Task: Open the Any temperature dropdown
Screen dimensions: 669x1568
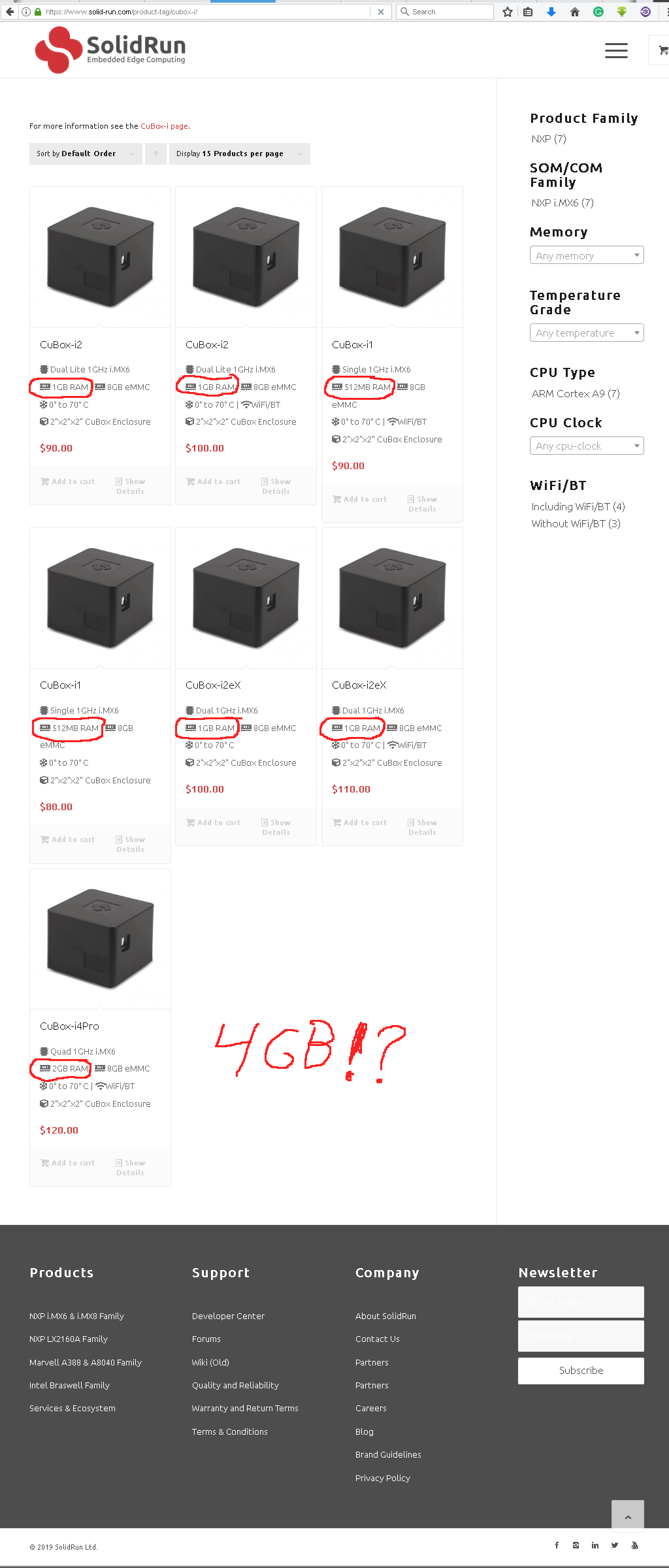Action: (x=587, y=333)
